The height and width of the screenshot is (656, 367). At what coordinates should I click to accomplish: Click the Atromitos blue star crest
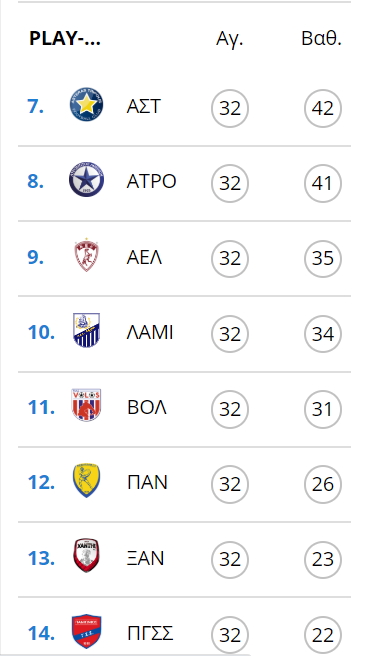coord(87,179)
